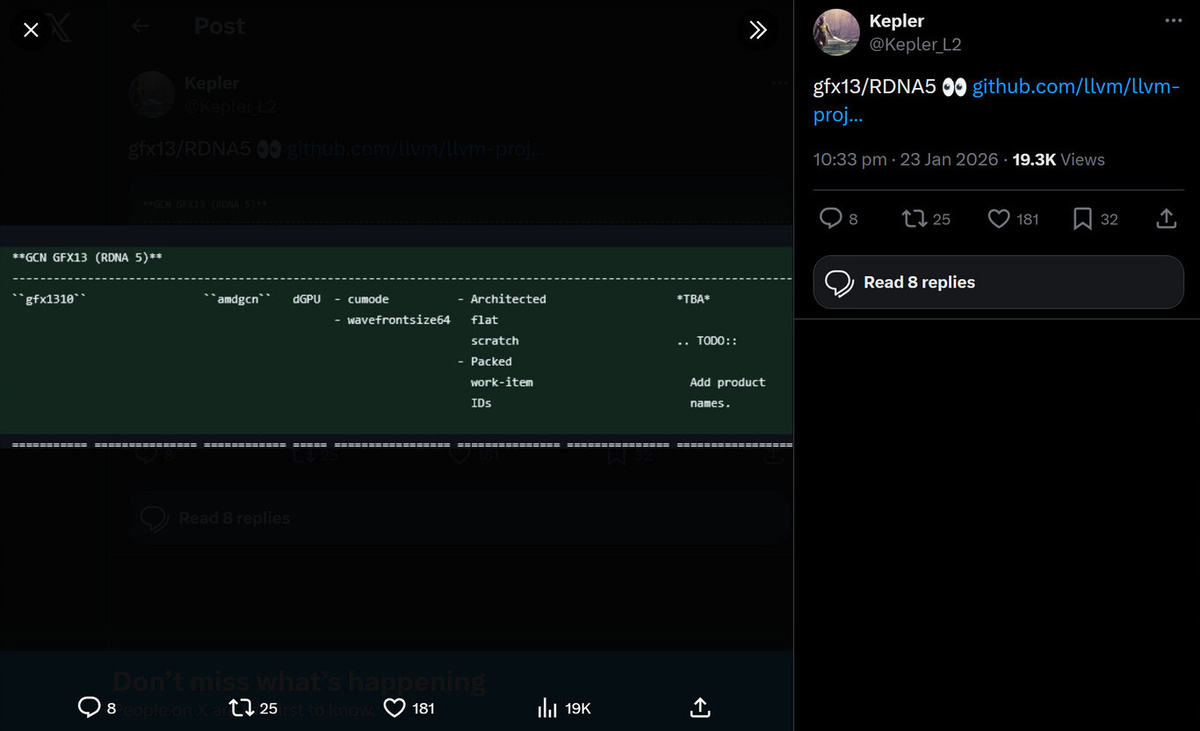
Task: View the 19.3K Views analytics
Action: [1058, 159]
